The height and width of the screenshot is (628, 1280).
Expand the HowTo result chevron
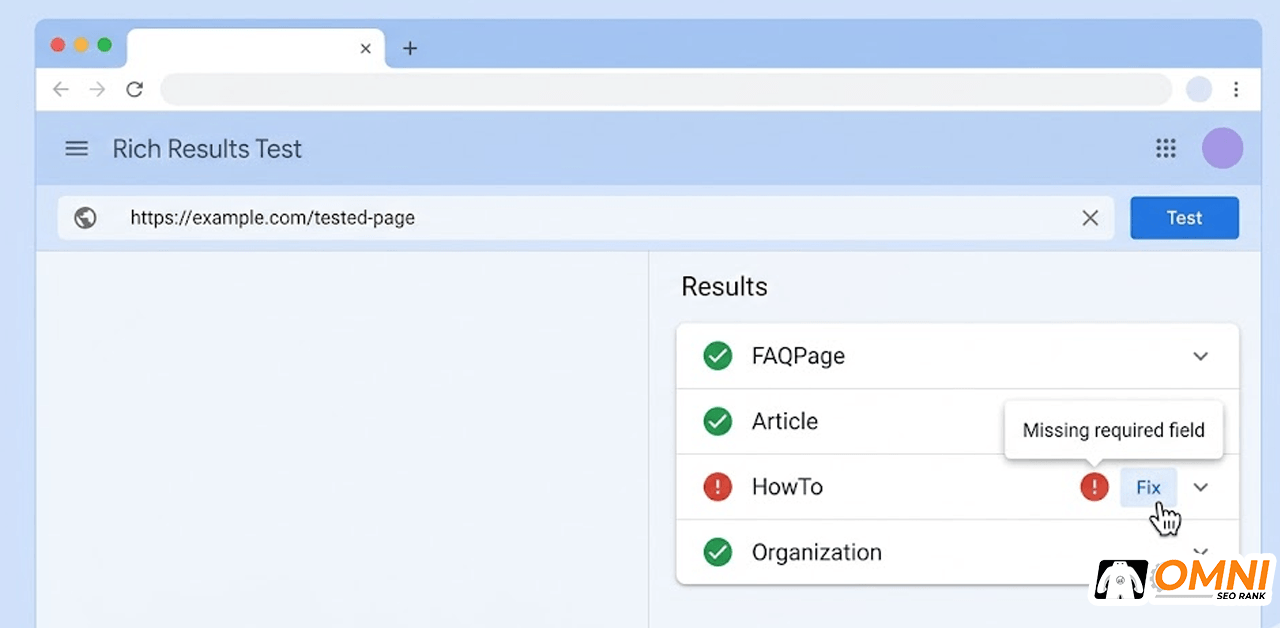pos(1201,487)
